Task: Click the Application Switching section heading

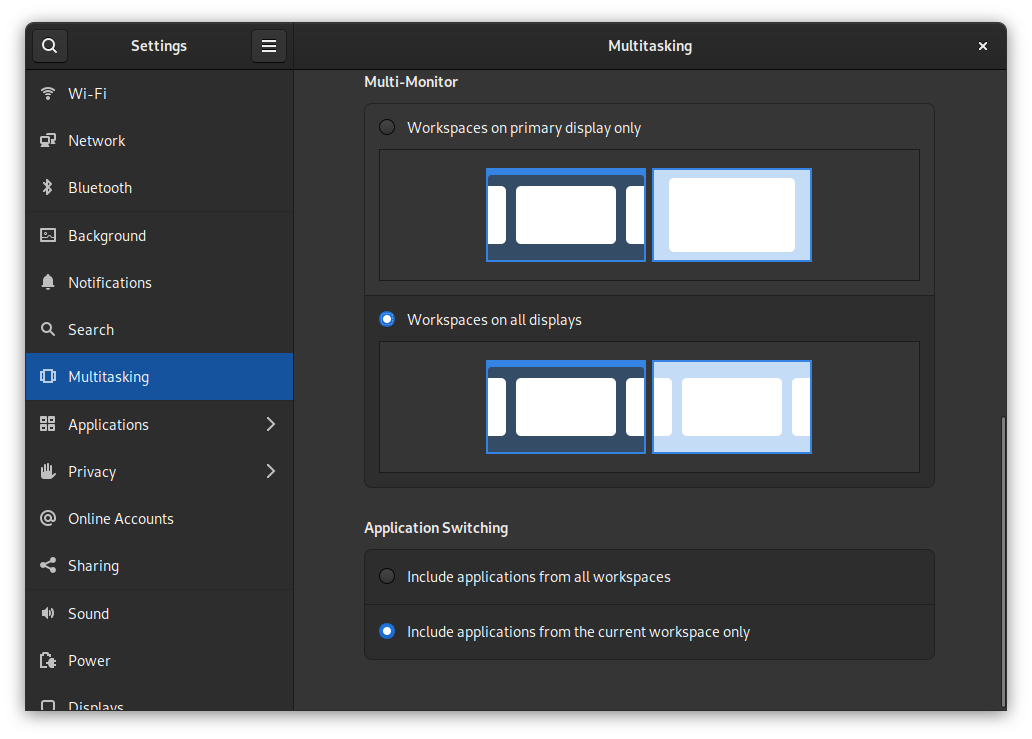Action: [436, 528]
